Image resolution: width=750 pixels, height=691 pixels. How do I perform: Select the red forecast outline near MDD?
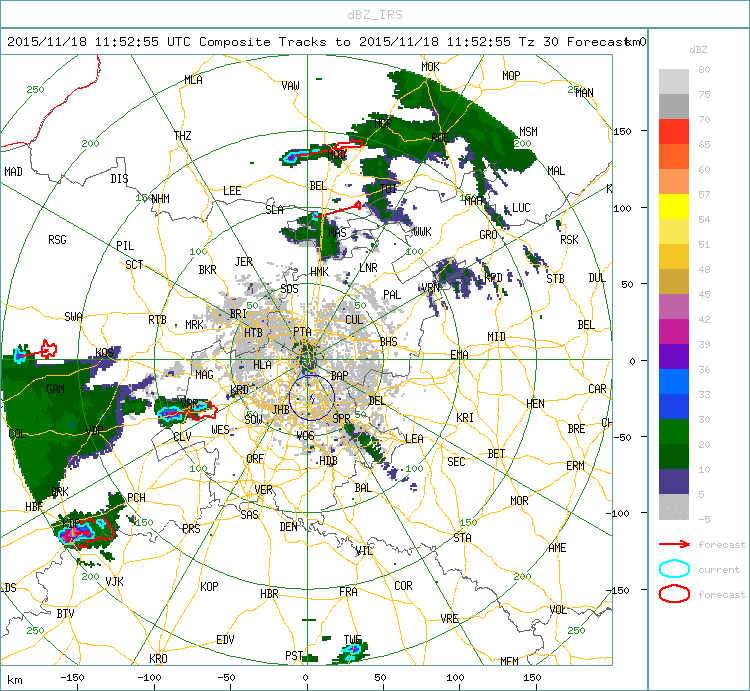(349, 144)
